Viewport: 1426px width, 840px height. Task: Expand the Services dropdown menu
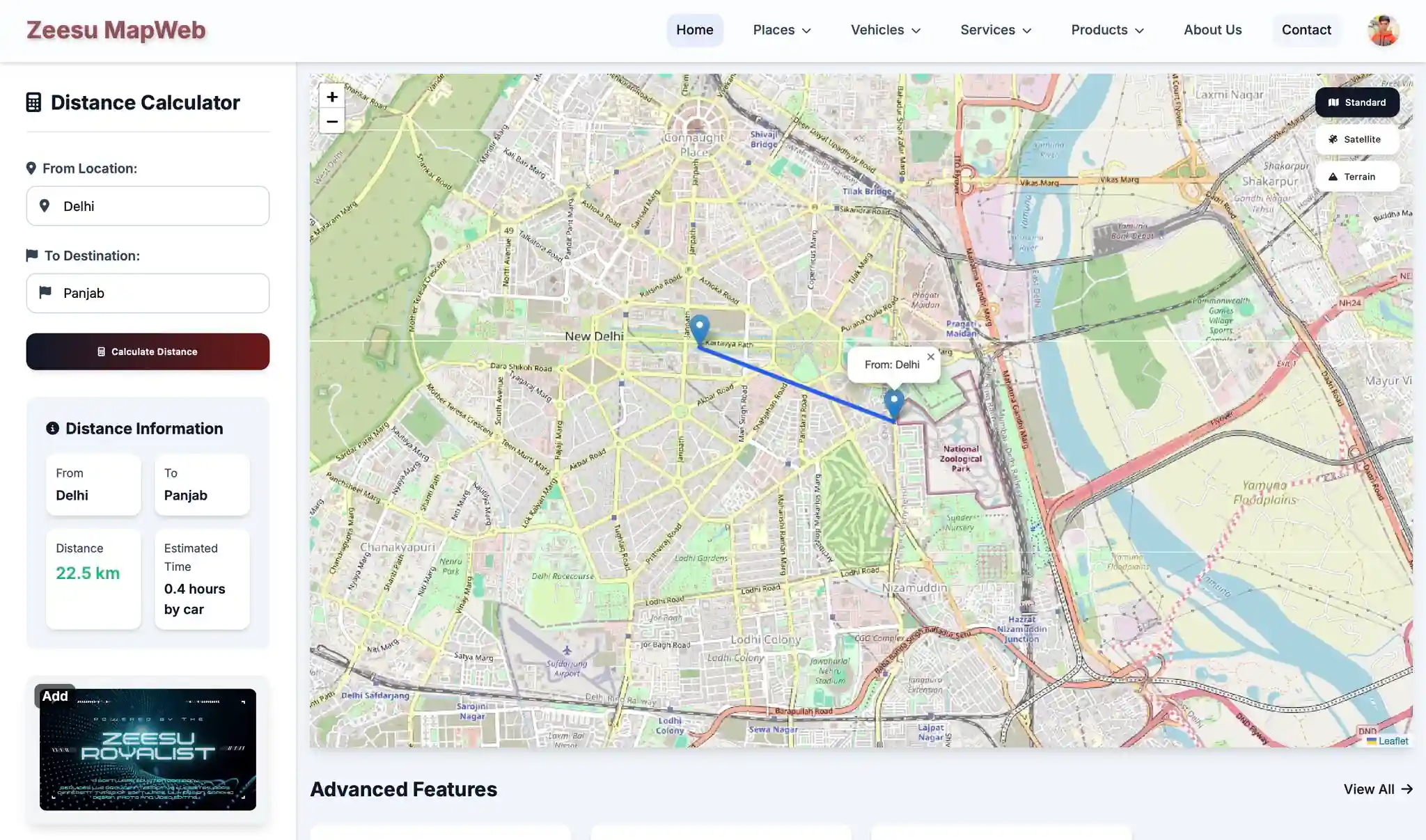pyautogui.click(x=996, y=30)
